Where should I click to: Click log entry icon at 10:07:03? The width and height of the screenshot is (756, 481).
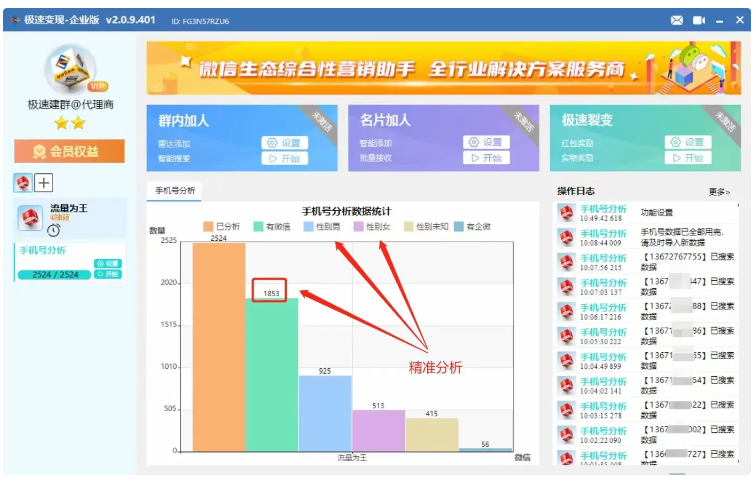(x=567, y=287)
